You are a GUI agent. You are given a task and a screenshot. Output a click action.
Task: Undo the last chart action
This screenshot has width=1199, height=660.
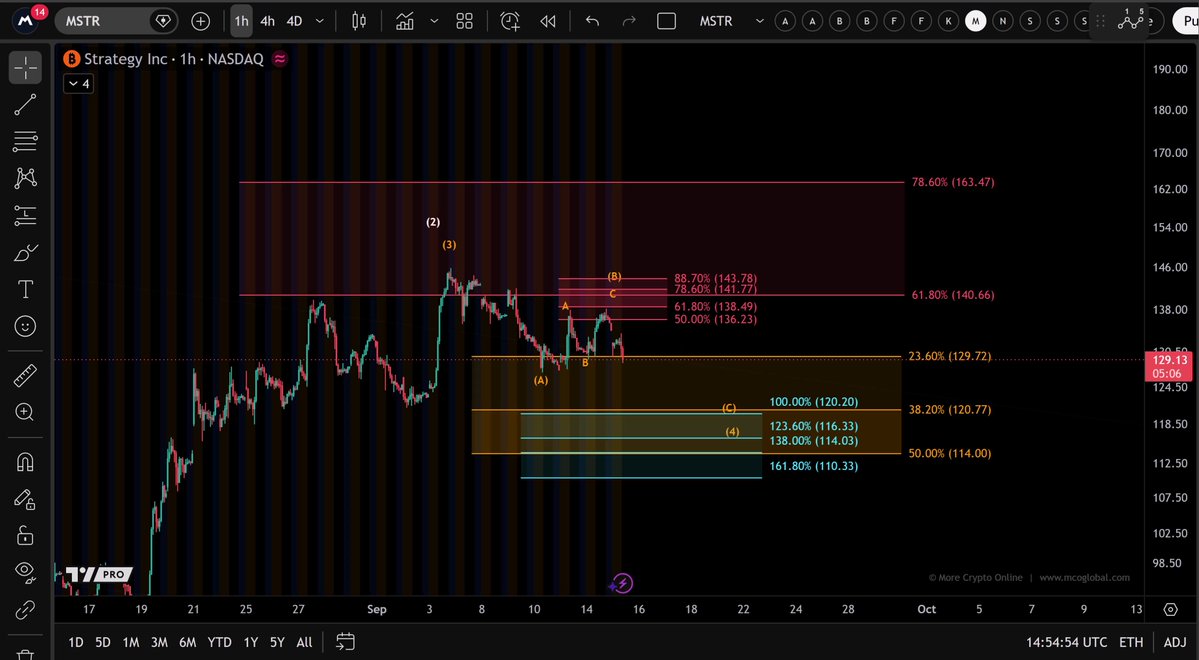click(592, 21)
